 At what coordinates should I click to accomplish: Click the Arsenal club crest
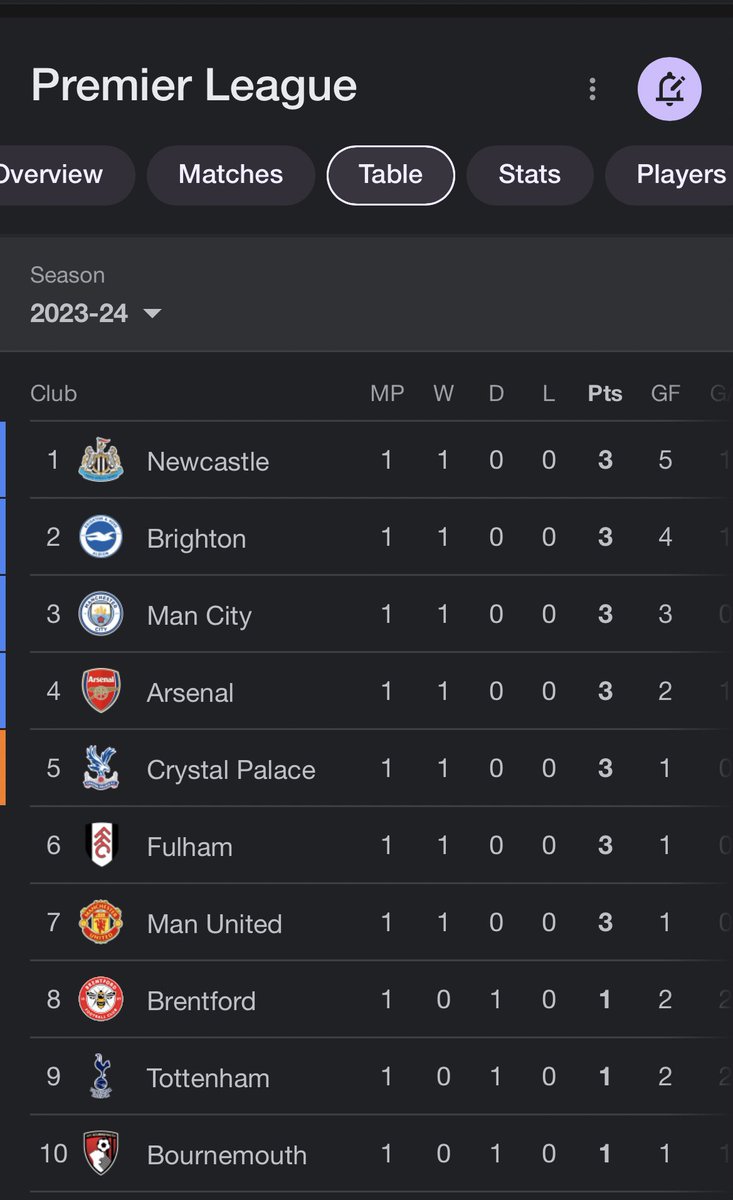pos(101,691)
